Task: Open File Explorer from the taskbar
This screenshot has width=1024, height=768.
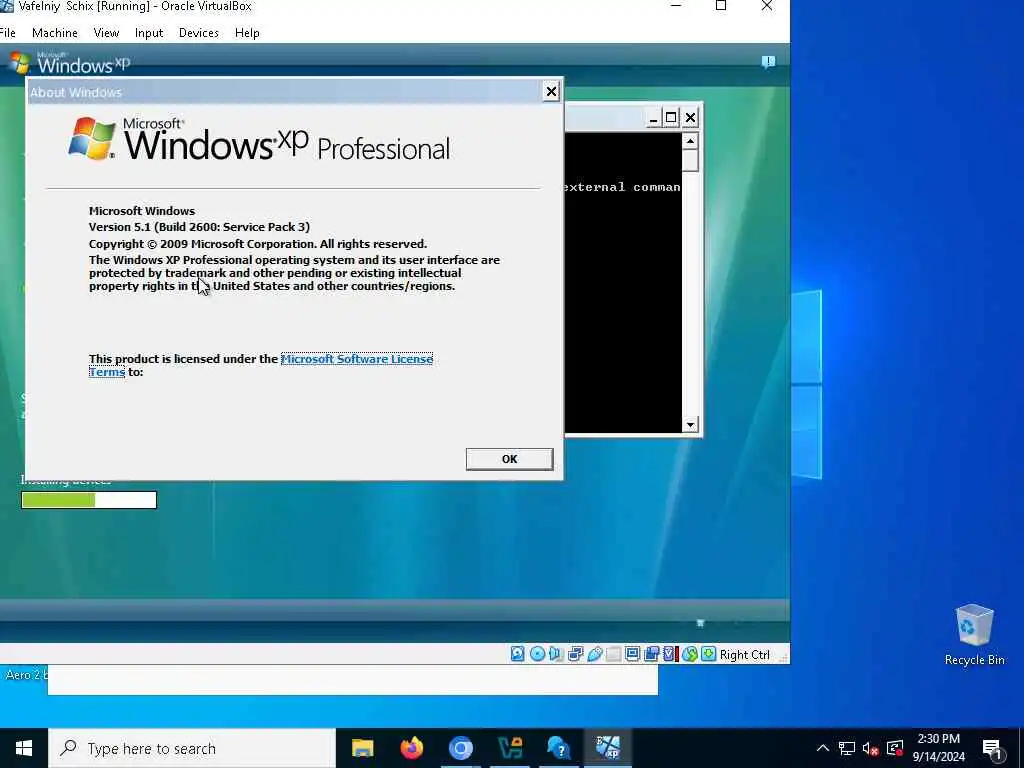Action: [x=362, y=748]
